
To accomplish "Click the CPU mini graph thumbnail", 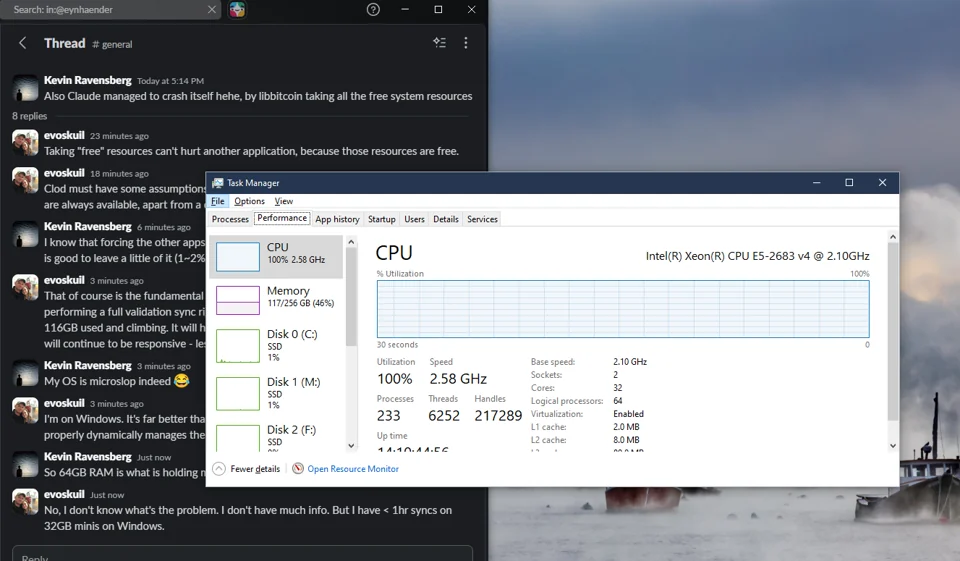I will pos(238,257).
